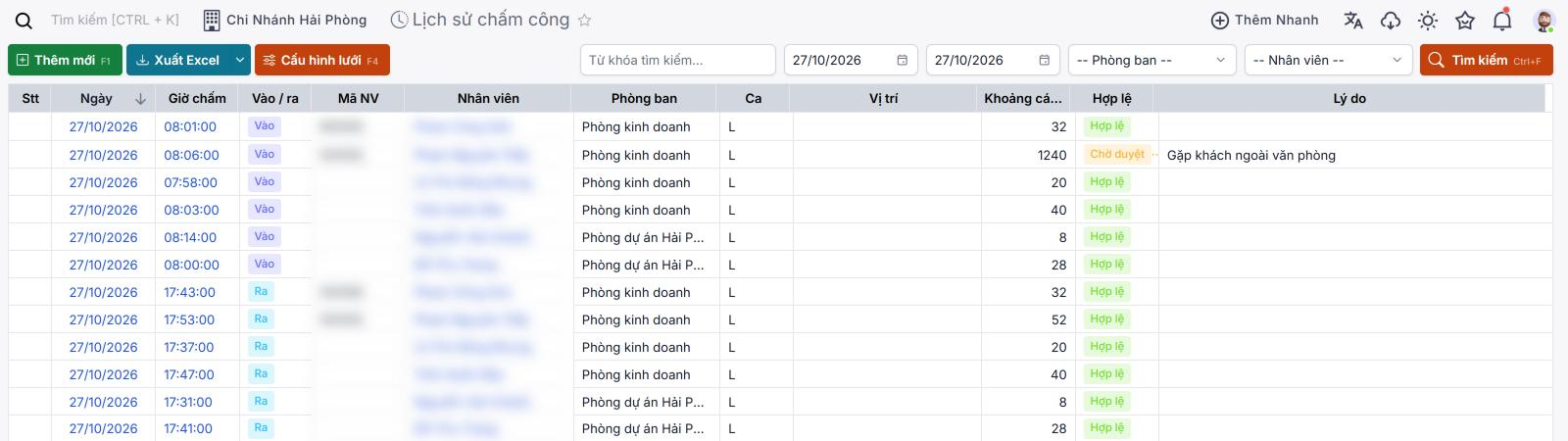The width and height of the screenshot is (1568, 441).
Task: Open calendar for the start date field
Action: [x=903, y=60]
